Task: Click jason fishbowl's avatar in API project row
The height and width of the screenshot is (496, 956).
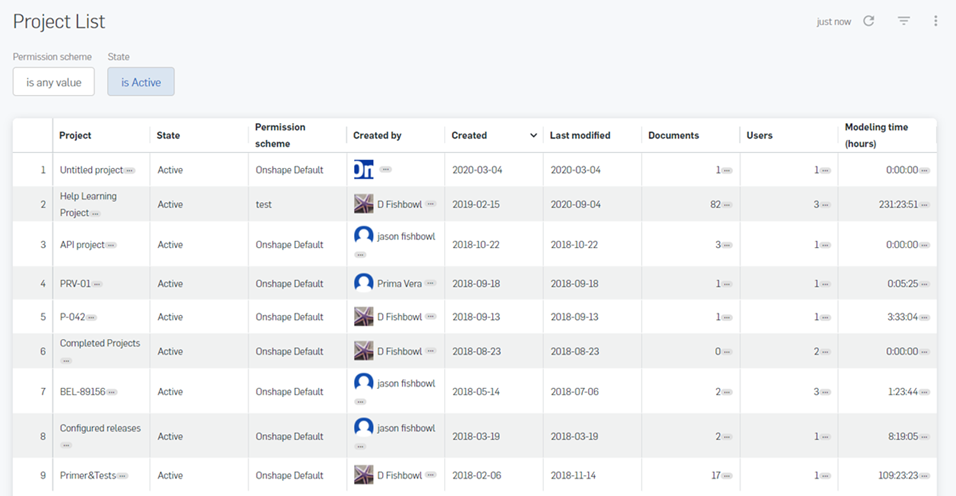Action: click(x=364, y=236)
